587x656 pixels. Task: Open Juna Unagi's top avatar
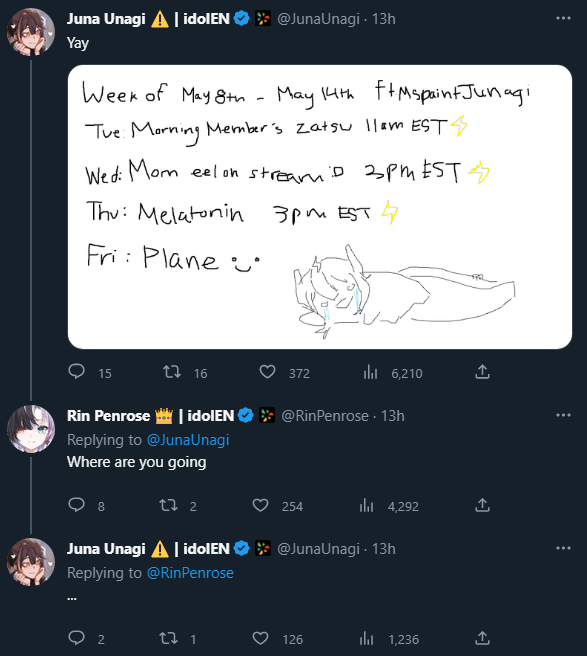tap(31, 32)
